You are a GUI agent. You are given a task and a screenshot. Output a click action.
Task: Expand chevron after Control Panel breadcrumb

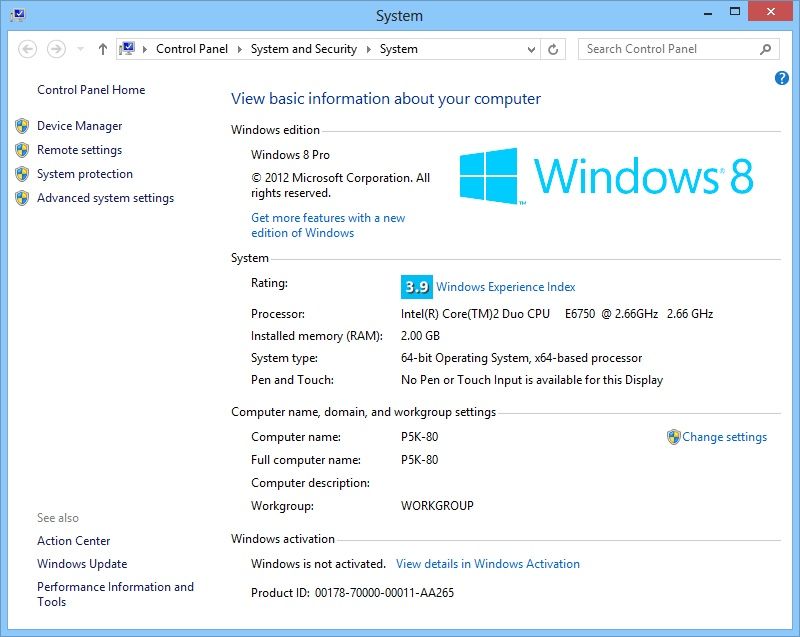pyautogui.click(x=239, y=49)
